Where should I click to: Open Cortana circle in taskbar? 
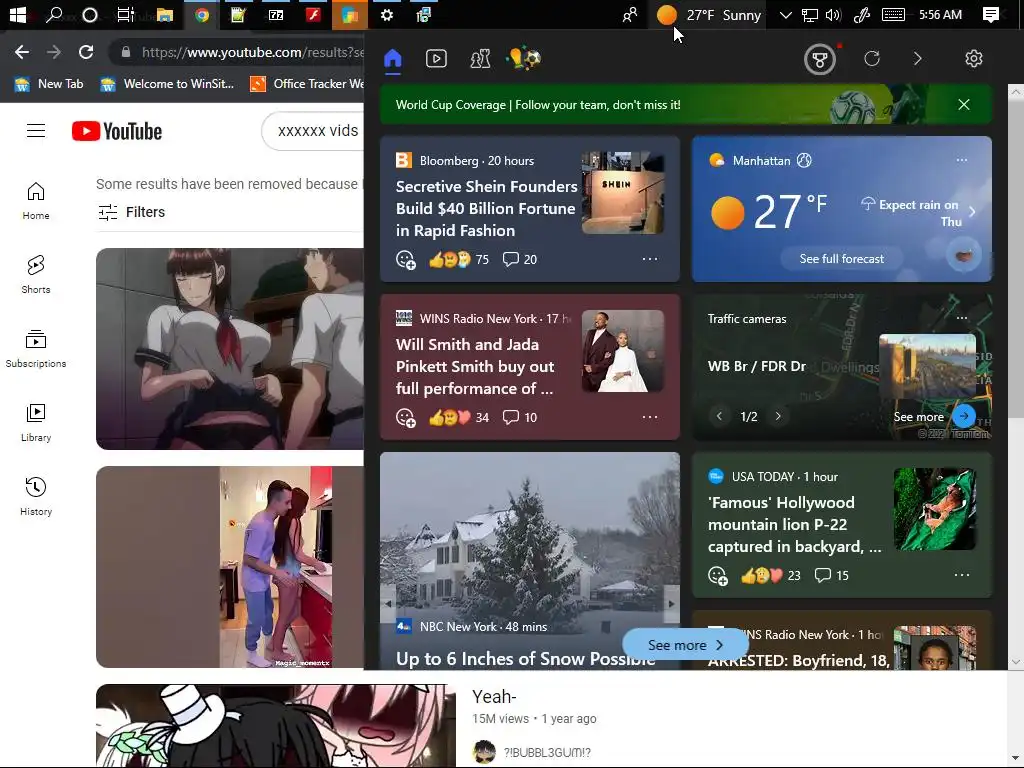click(90, 14)
